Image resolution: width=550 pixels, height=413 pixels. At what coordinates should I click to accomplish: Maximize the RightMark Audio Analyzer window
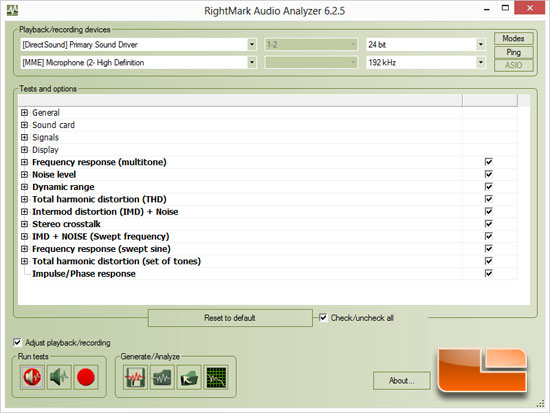(x=505, y=8)
